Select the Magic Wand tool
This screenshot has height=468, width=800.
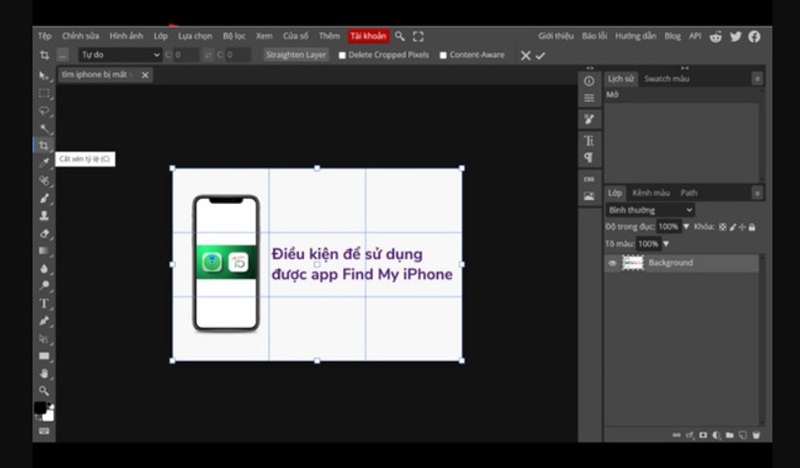tap(44, 128)
